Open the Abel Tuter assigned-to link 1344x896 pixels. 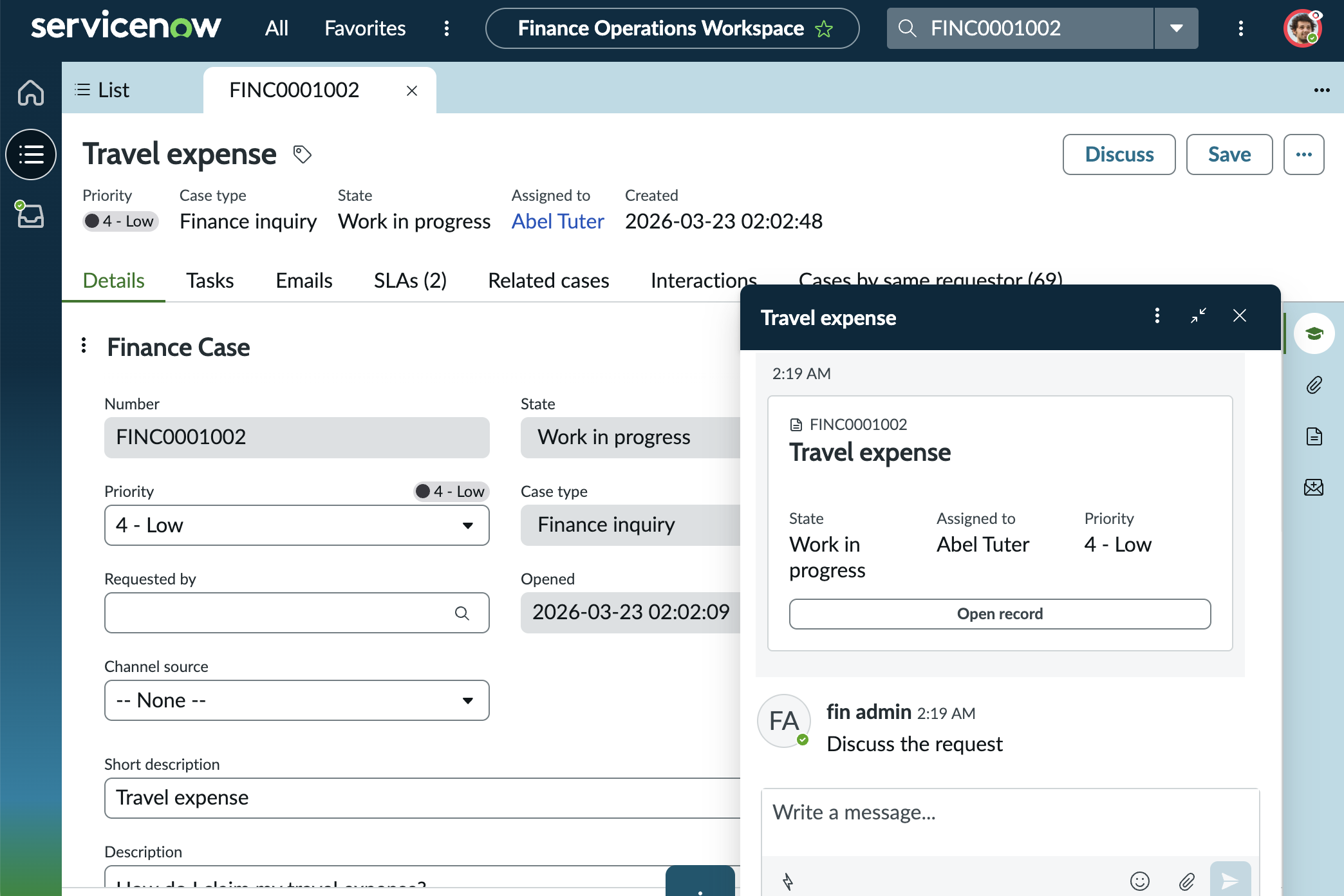point(558,221)
